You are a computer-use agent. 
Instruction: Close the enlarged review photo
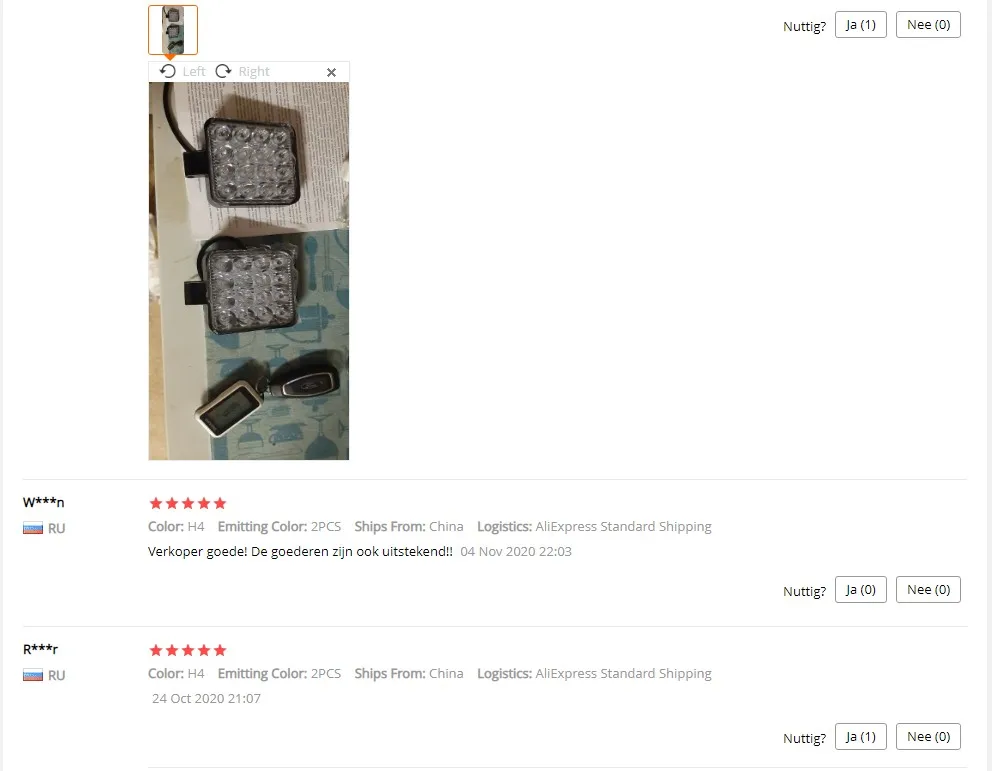pyautogui.click(x=331, y=72)
